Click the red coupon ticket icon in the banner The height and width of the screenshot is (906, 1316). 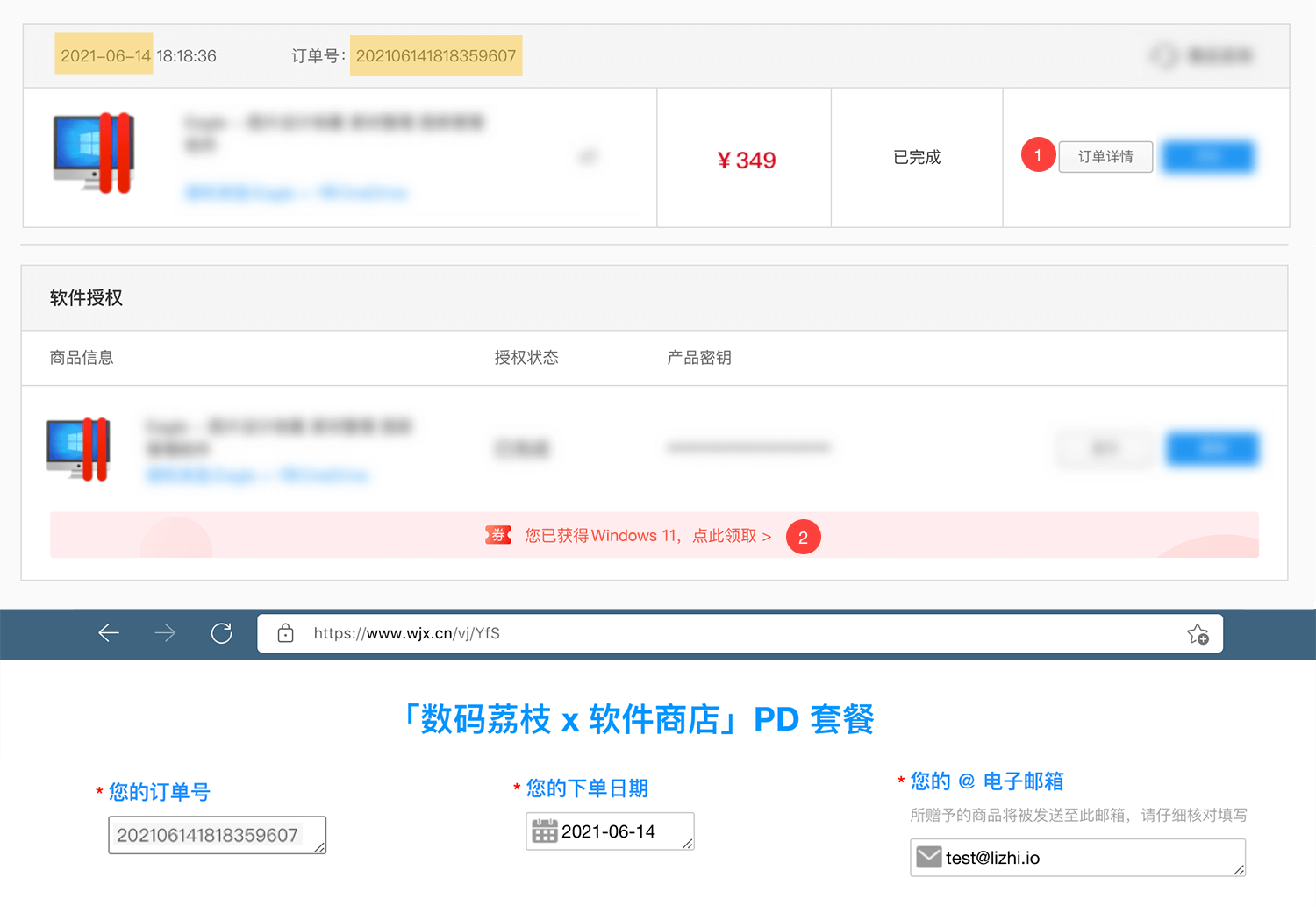coord(498,535)
